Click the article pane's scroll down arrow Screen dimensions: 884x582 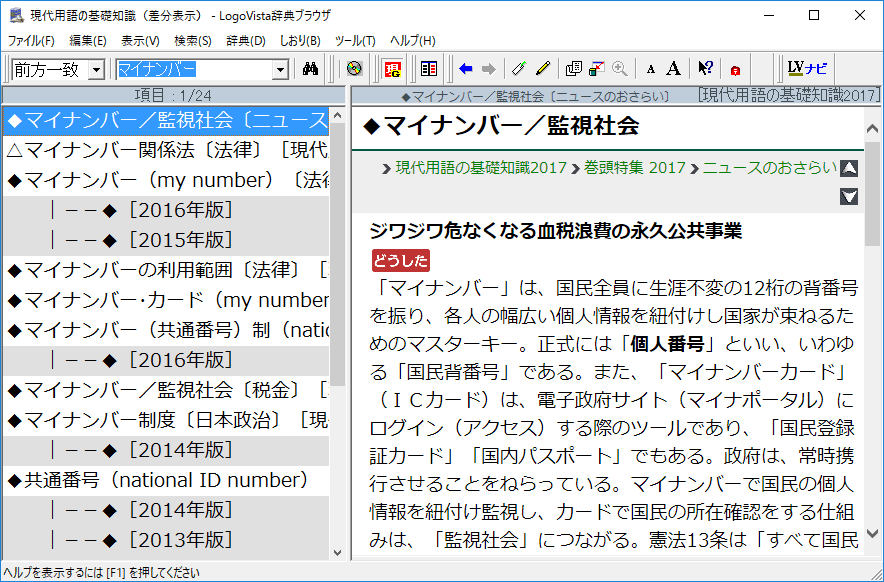tap(872, 534)
